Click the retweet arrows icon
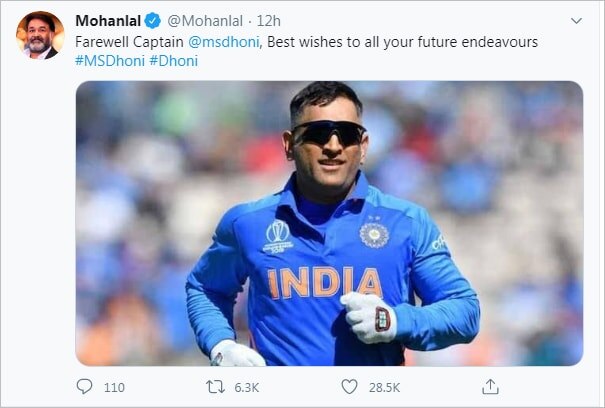This screenshot has width=605, height=408. (214, 387)
